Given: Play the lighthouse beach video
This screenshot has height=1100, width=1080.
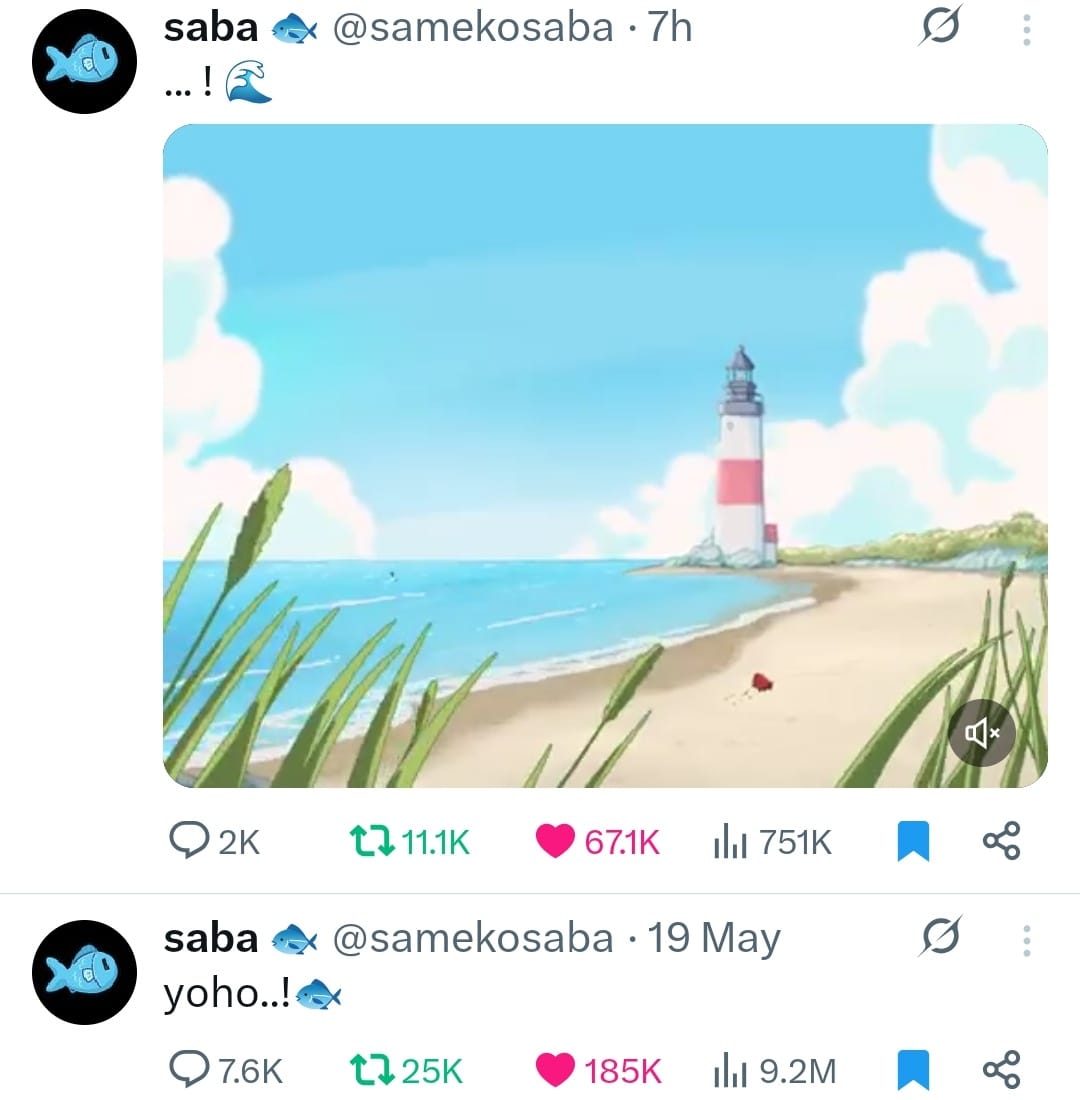Looking at the screenshot, I should pyautogui.click(x=605, y=456).
